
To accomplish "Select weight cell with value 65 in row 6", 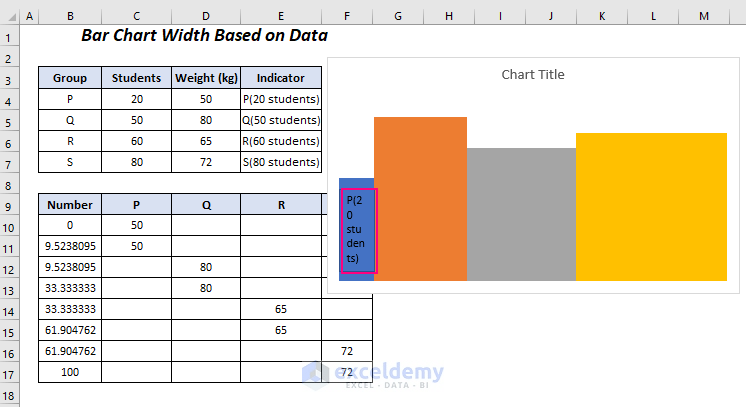I will pyautogui.click(x=206, y=141).
